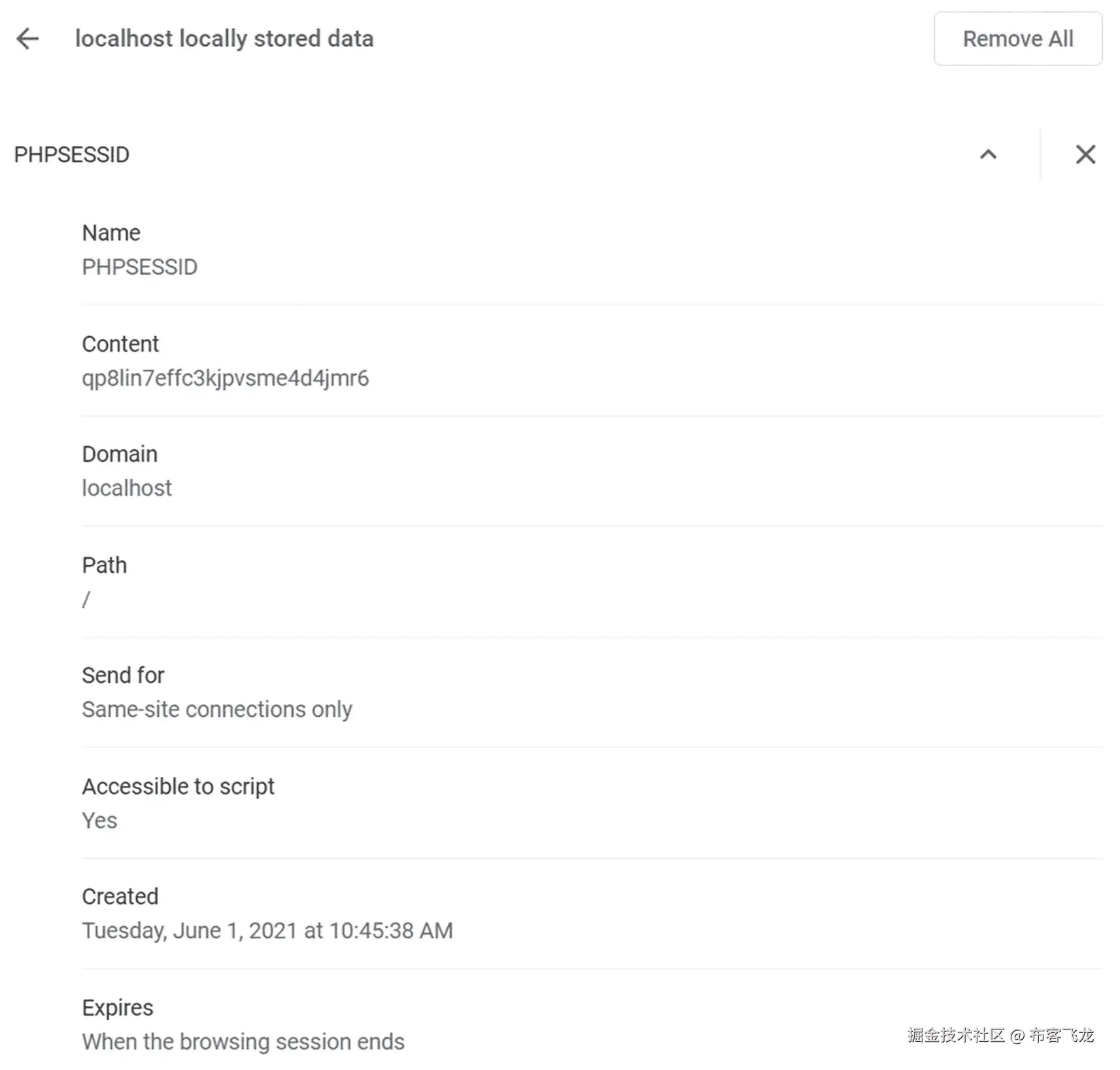This screenshot has height=1070, width=1120.
Task: Click the path value slash
Action: (x=86, y=599)
